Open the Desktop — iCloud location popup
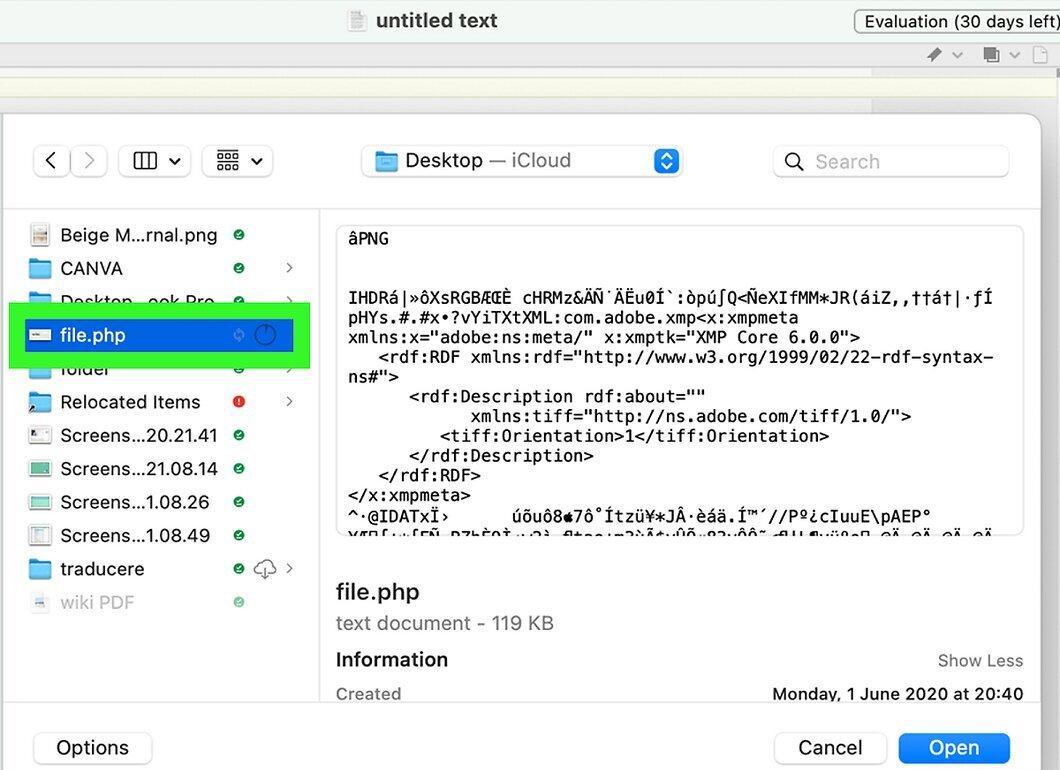The image size is (1060, 770). (521, 161)
